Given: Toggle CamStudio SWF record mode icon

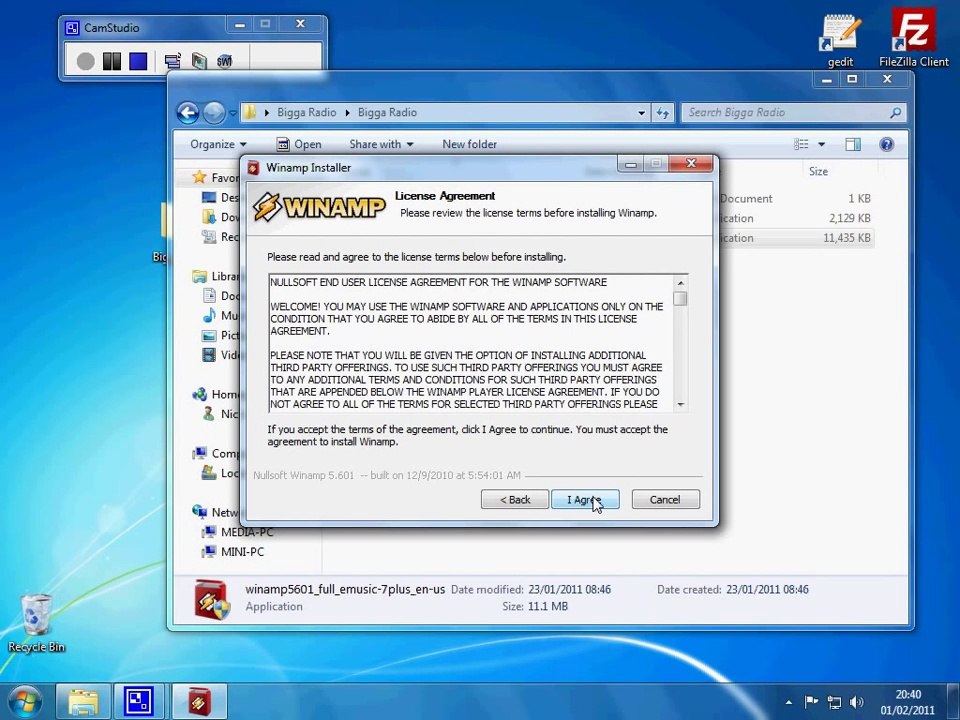Looking at the screenshot, I should pos(225,61).
